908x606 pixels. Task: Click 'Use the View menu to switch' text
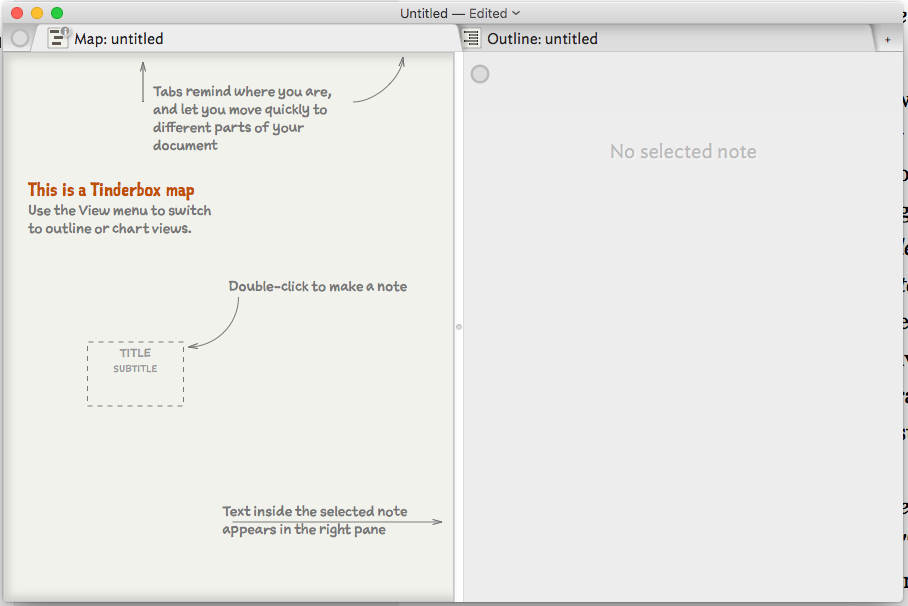[119, 219]
